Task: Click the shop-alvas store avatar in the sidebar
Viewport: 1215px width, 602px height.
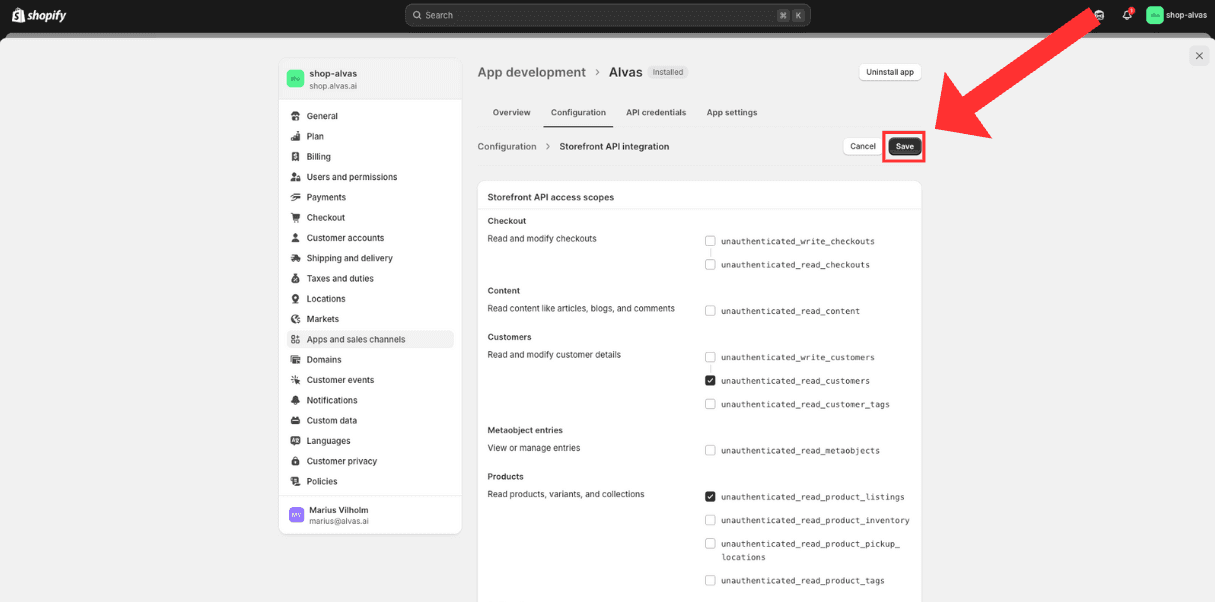Action: (295, 79)
